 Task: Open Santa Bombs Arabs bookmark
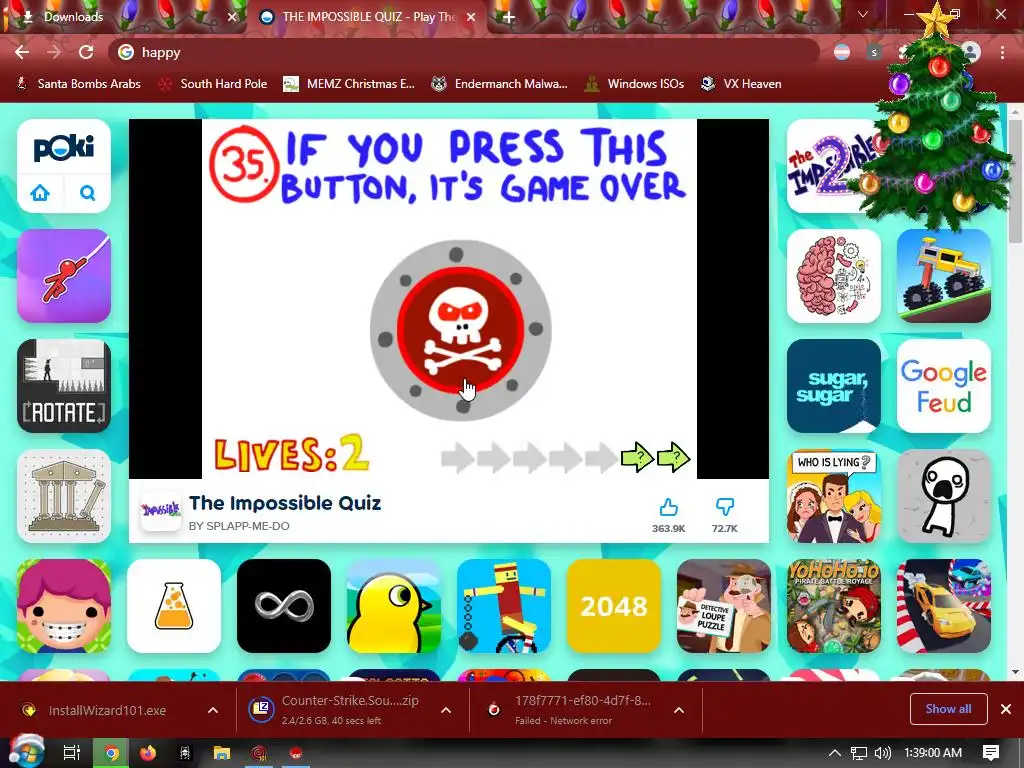[78, 84]
